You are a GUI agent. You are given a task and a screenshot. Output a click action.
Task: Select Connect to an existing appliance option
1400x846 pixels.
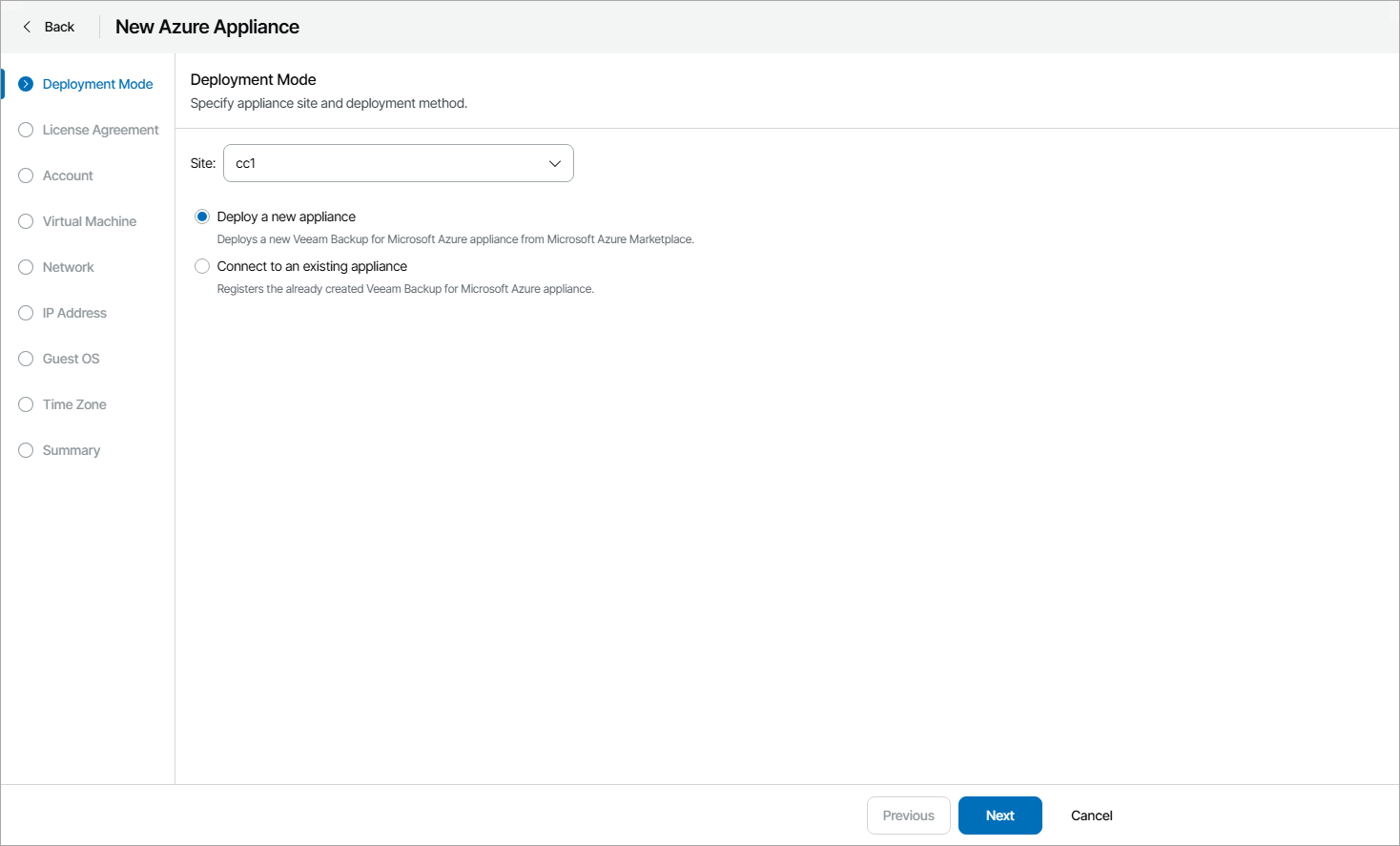coord(202,266)
